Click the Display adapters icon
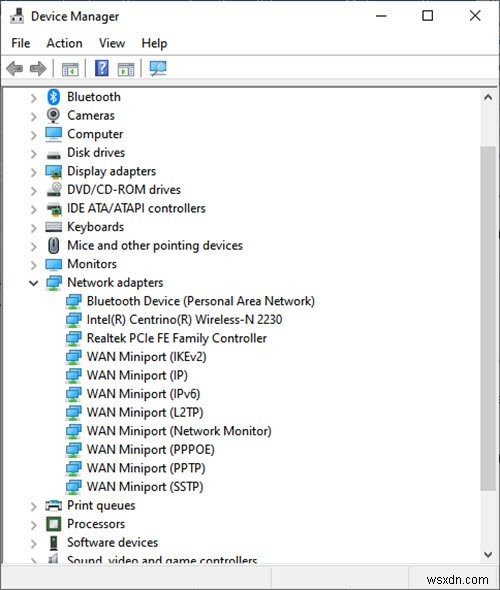This screenshot has height=590, width=500. pyautogui.click(x=53, y=172)
